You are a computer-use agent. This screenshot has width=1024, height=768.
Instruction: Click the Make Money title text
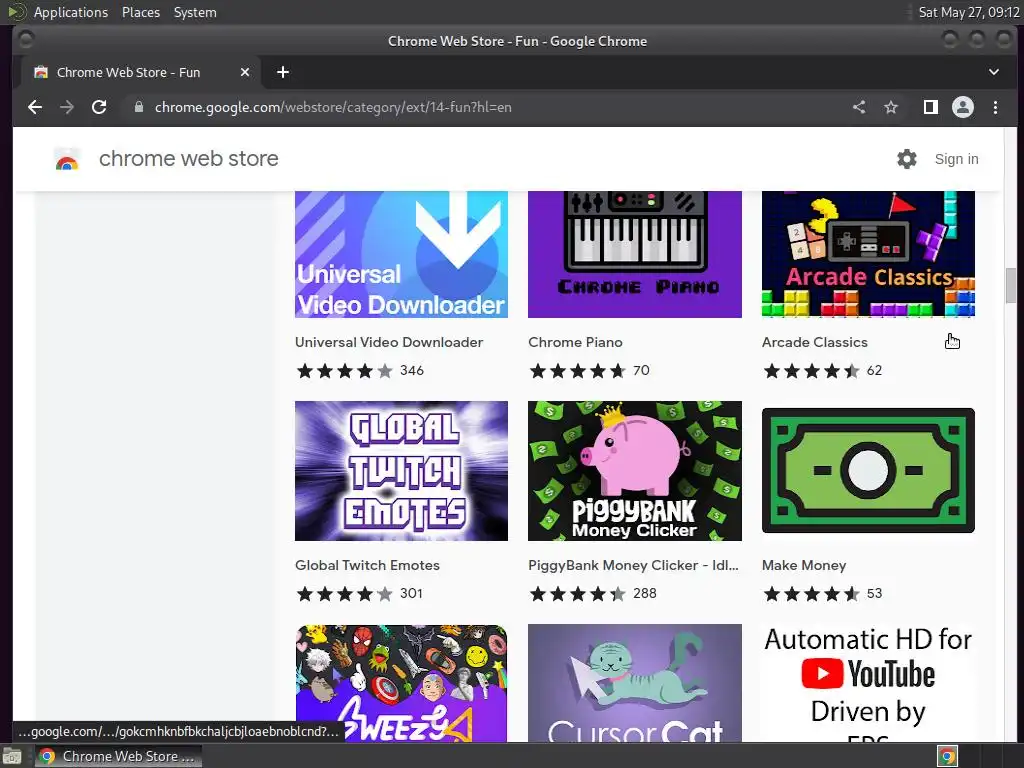click(x=804, y=565)
